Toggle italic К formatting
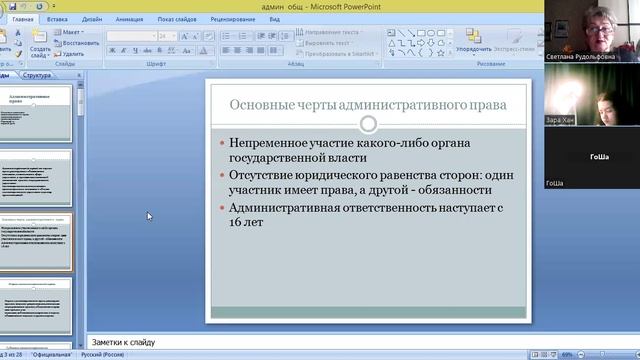The width and height of the screenshot is (640, 360). pyautogui.click(x=123, y=51)
